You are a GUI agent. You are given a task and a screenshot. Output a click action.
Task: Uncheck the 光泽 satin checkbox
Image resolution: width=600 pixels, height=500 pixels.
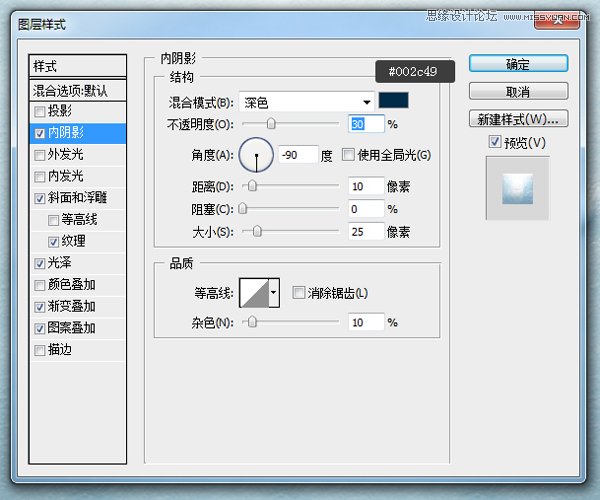tap(39, 263)
